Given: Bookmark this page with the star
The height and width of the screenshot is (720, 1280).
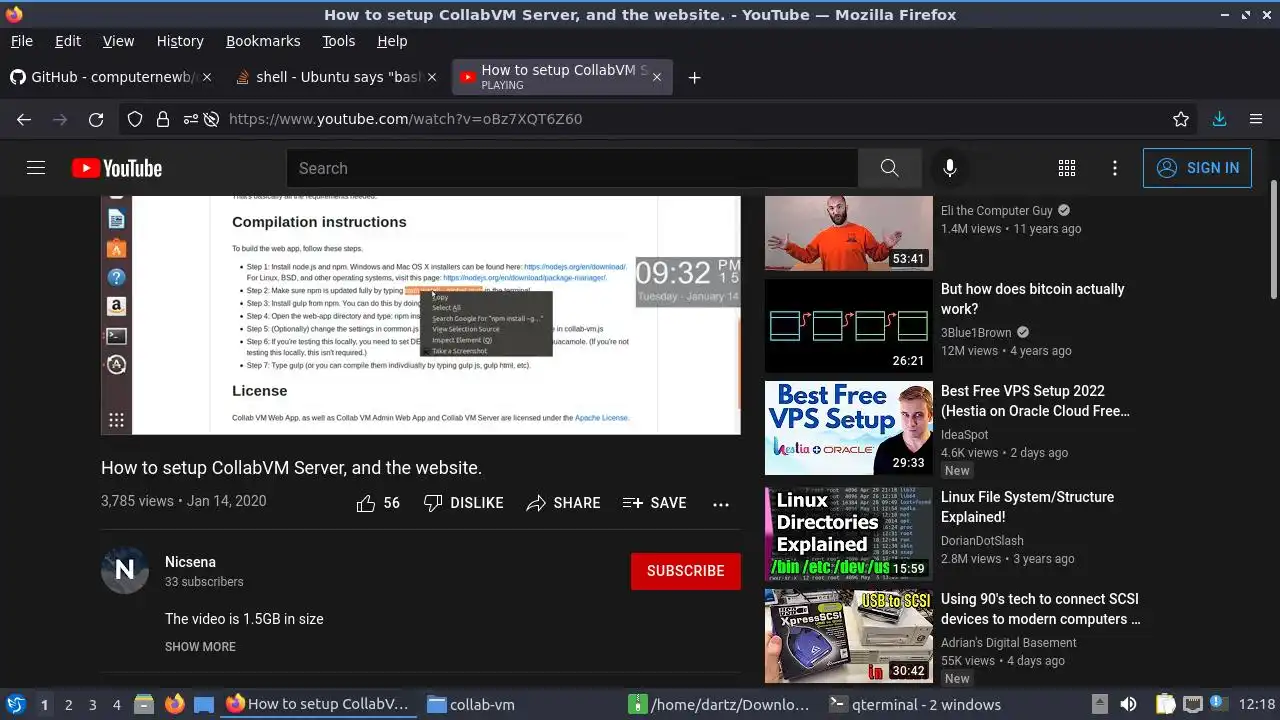Looking at the screenshot, I should 1181,119.
